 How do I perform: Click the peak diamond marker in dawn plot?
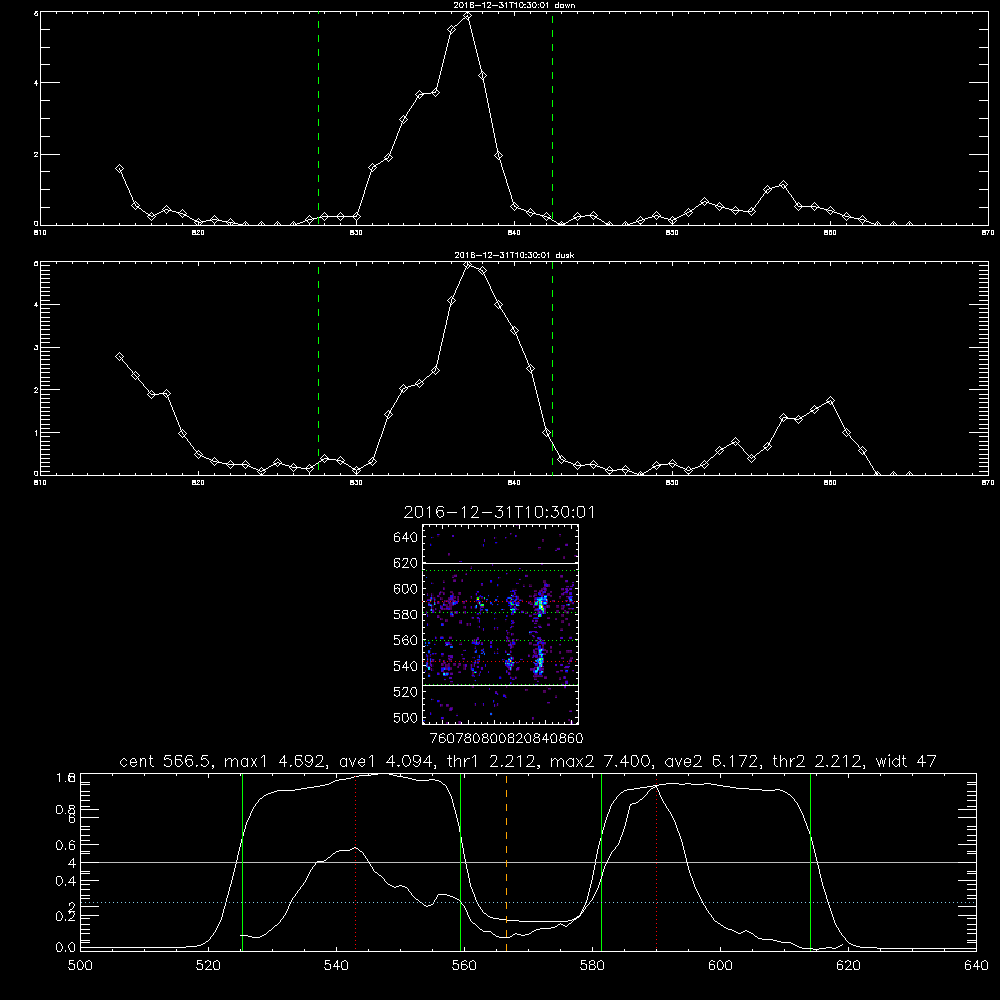point(467,16)
